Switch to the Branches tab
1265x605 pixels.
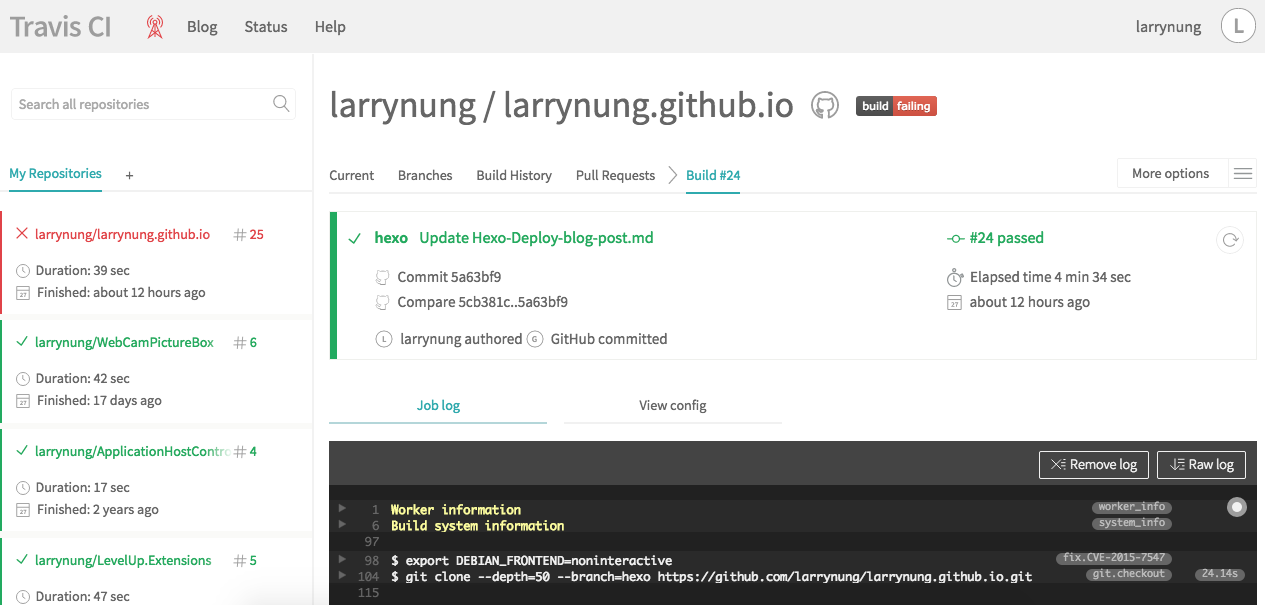coord(425,175)
